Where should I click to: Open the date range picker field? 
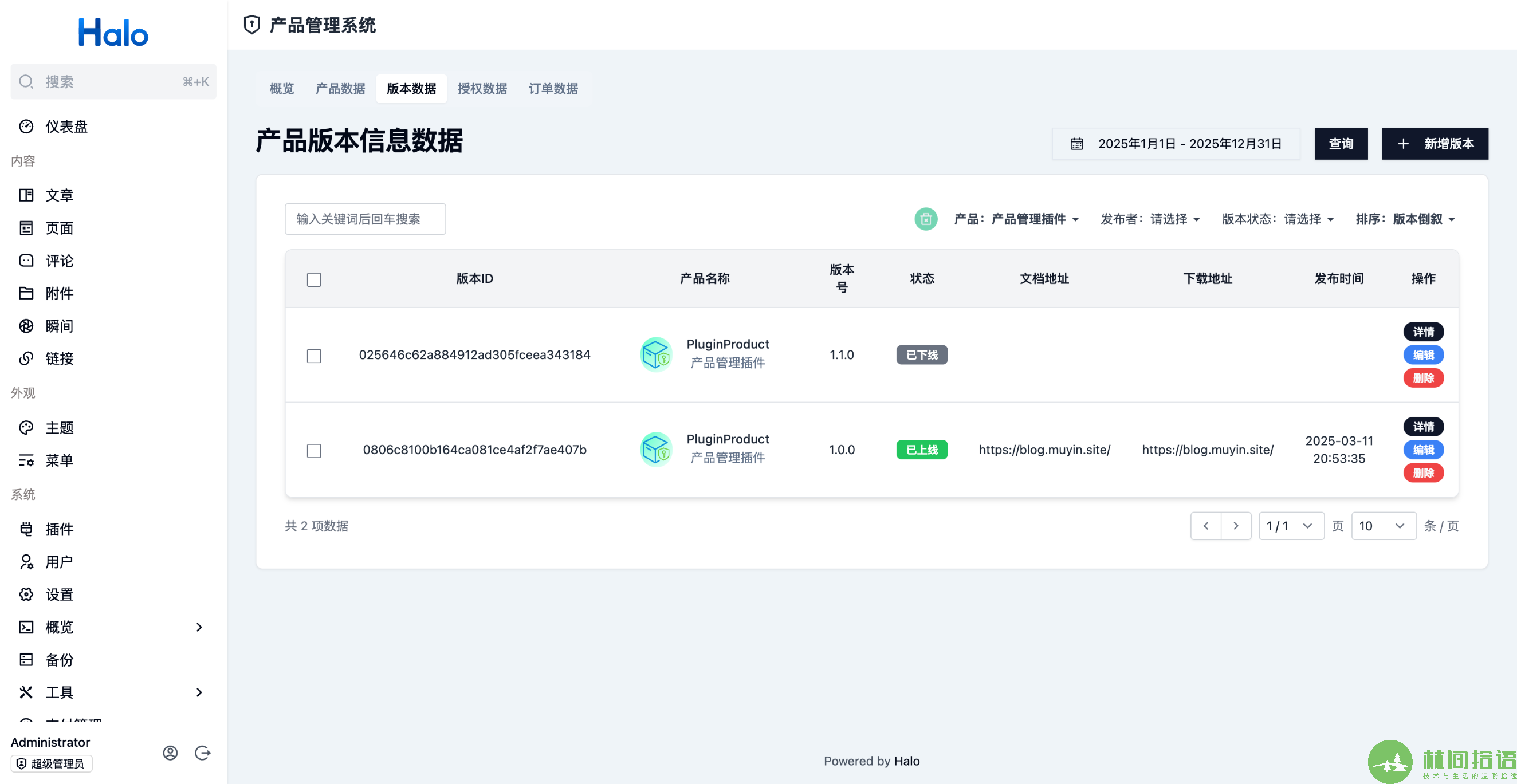click(x=1176, y=144)
